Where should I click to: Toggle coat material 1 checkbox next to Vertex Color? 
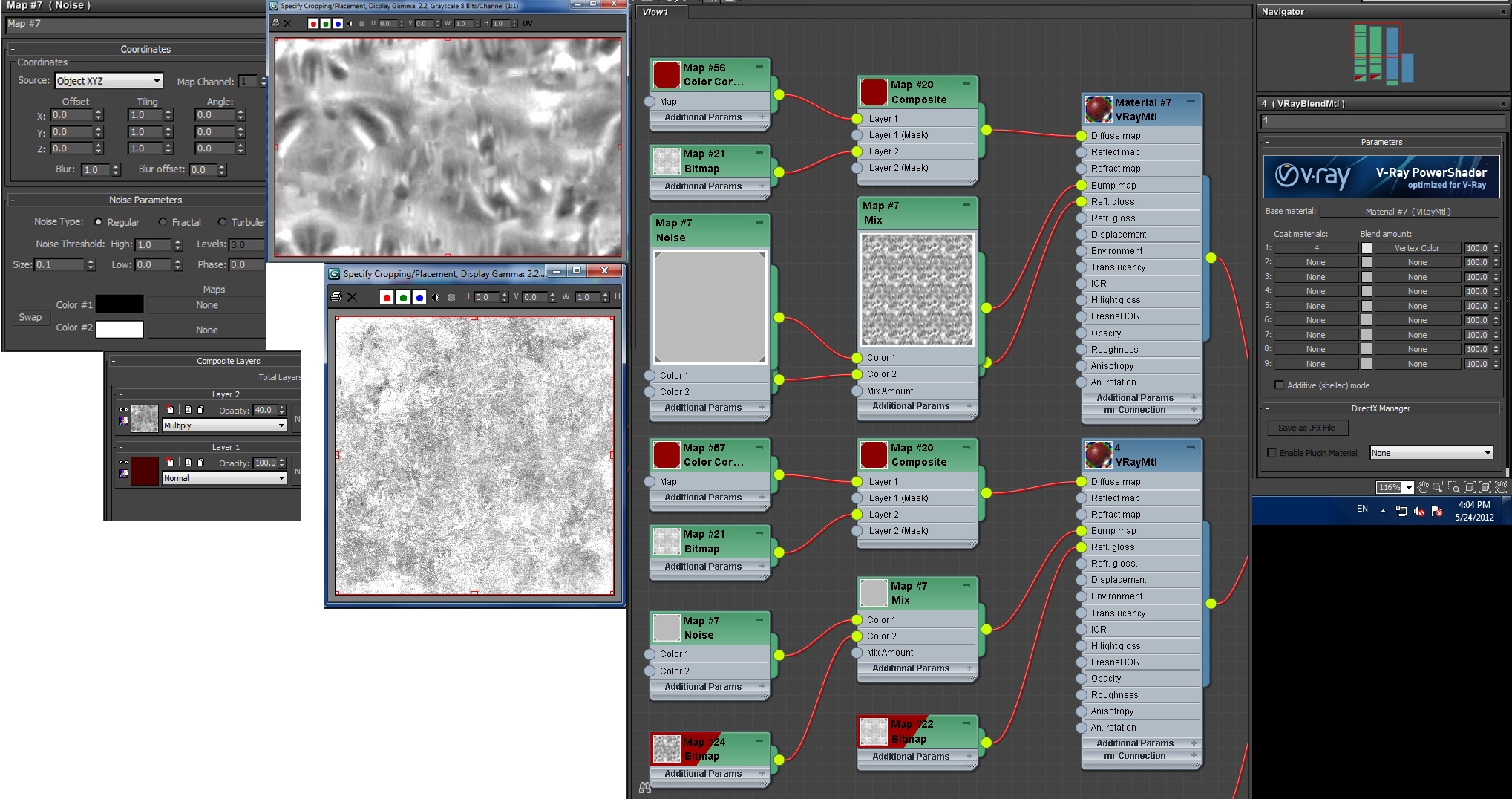click(1367, 248)
